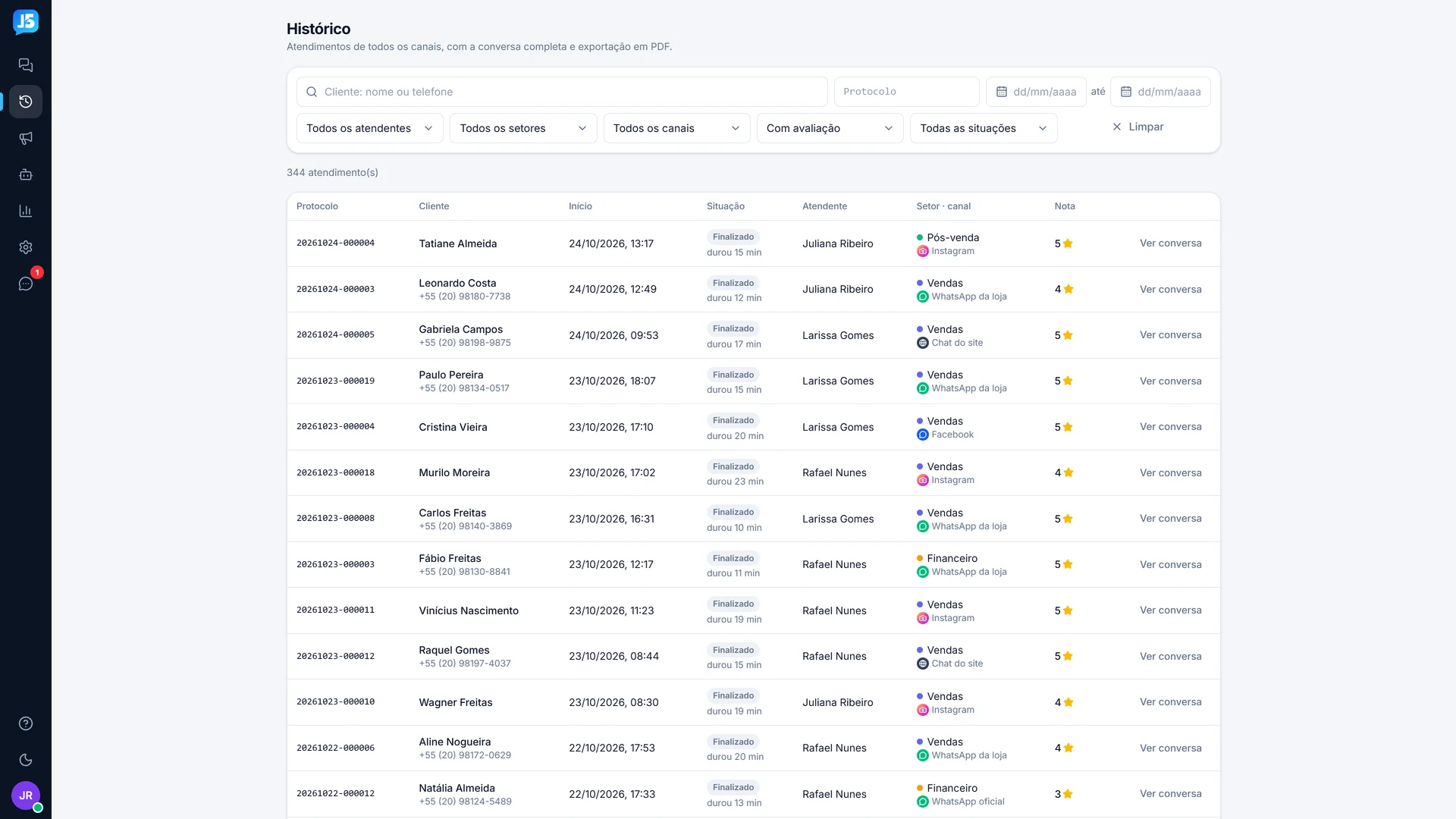Focus the Protocolo input field
1456x819 pixels.
pyautogui.click(x=907, y=92)
